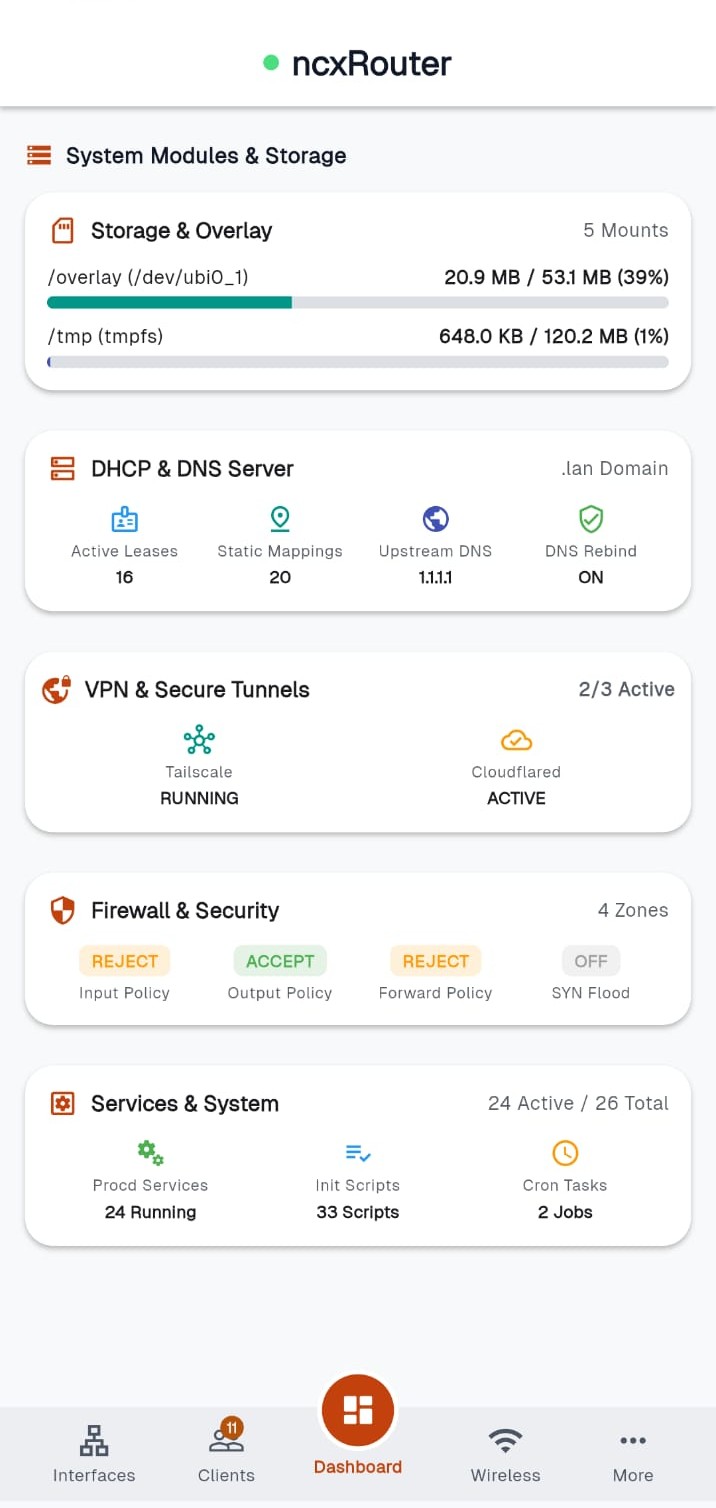The image size is (716, 1508).
Task: Click the DHCP & DNS Server icon
Action: coord(63,469)
